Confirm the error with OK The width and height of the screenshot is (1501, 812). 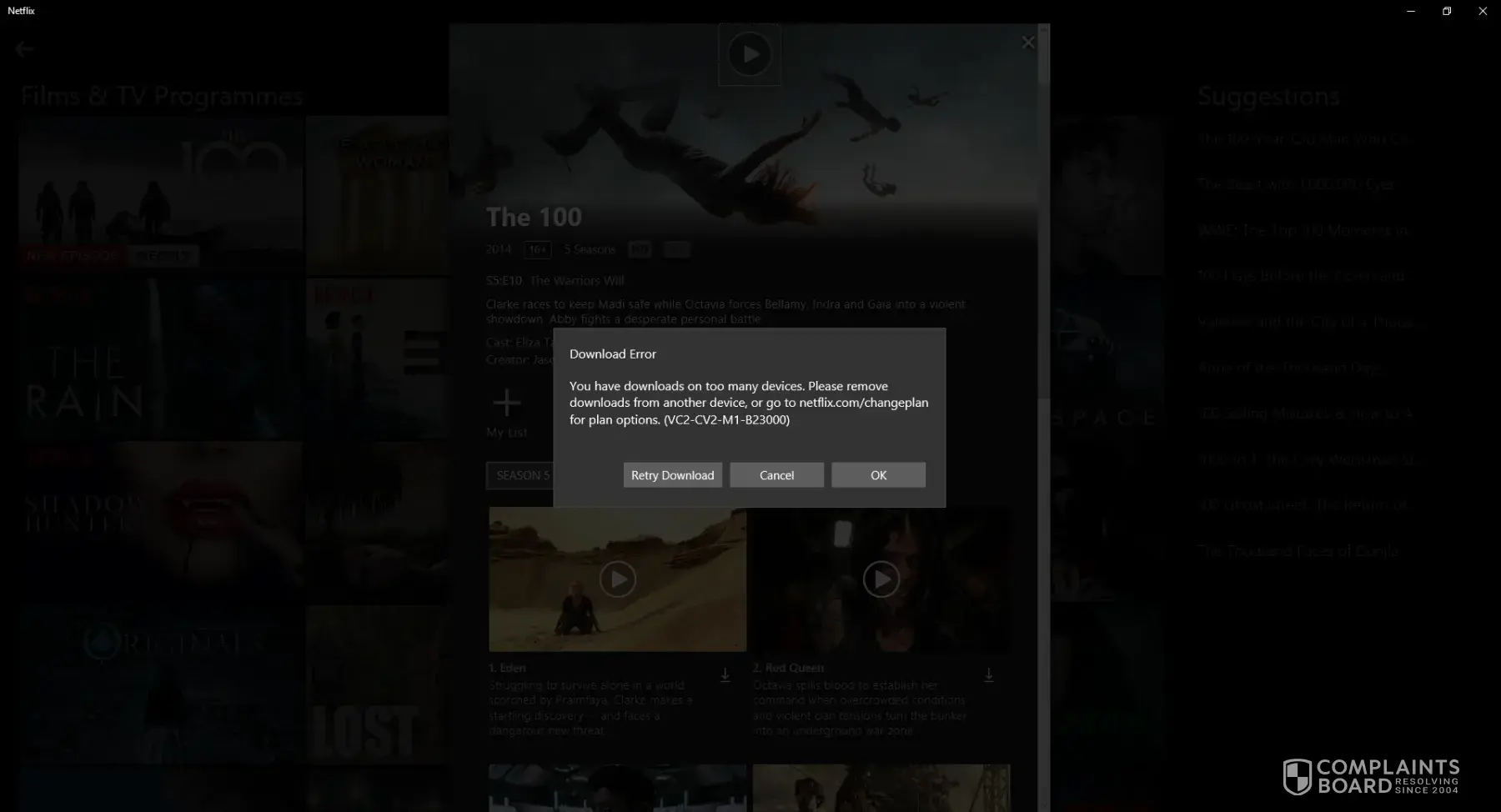(x=878, y=475)
